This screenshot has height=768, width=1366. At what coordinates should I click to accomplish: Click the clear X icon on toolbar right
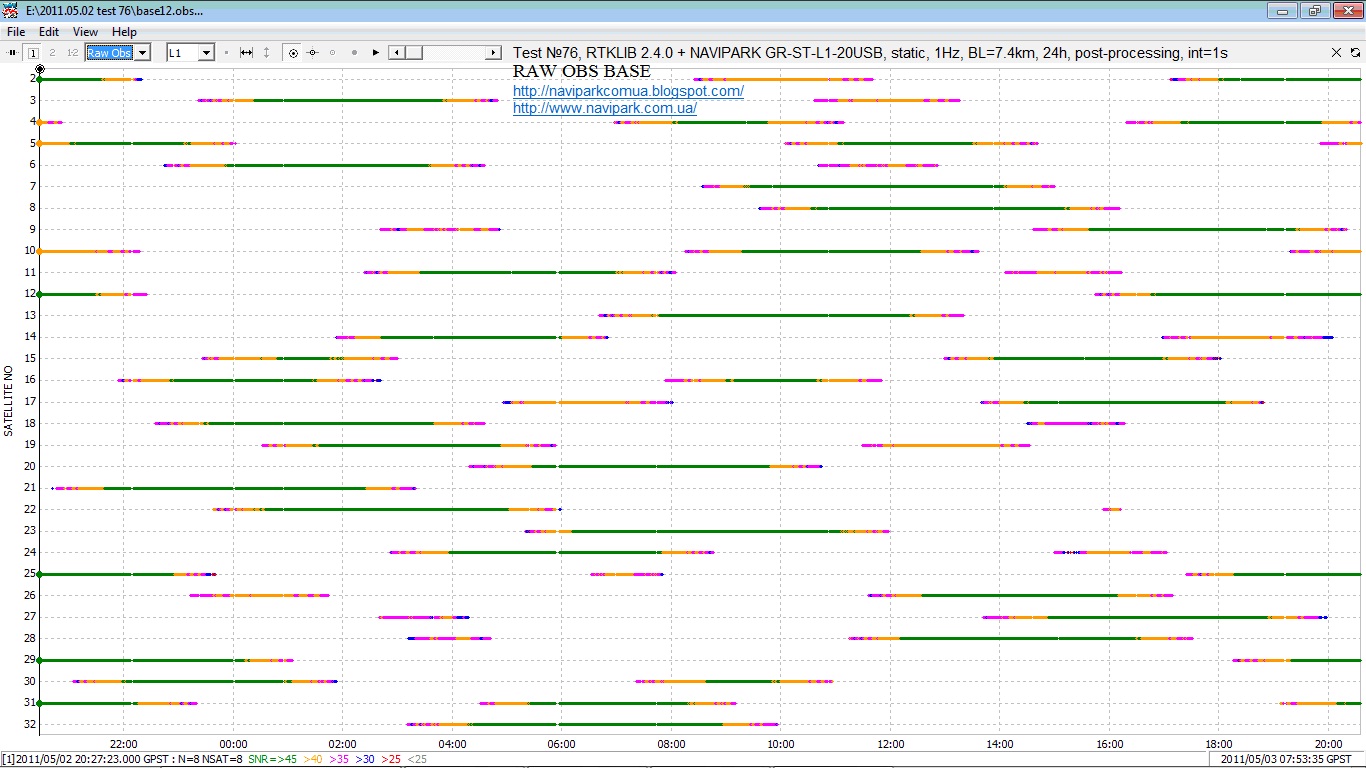coord(1336,52)
